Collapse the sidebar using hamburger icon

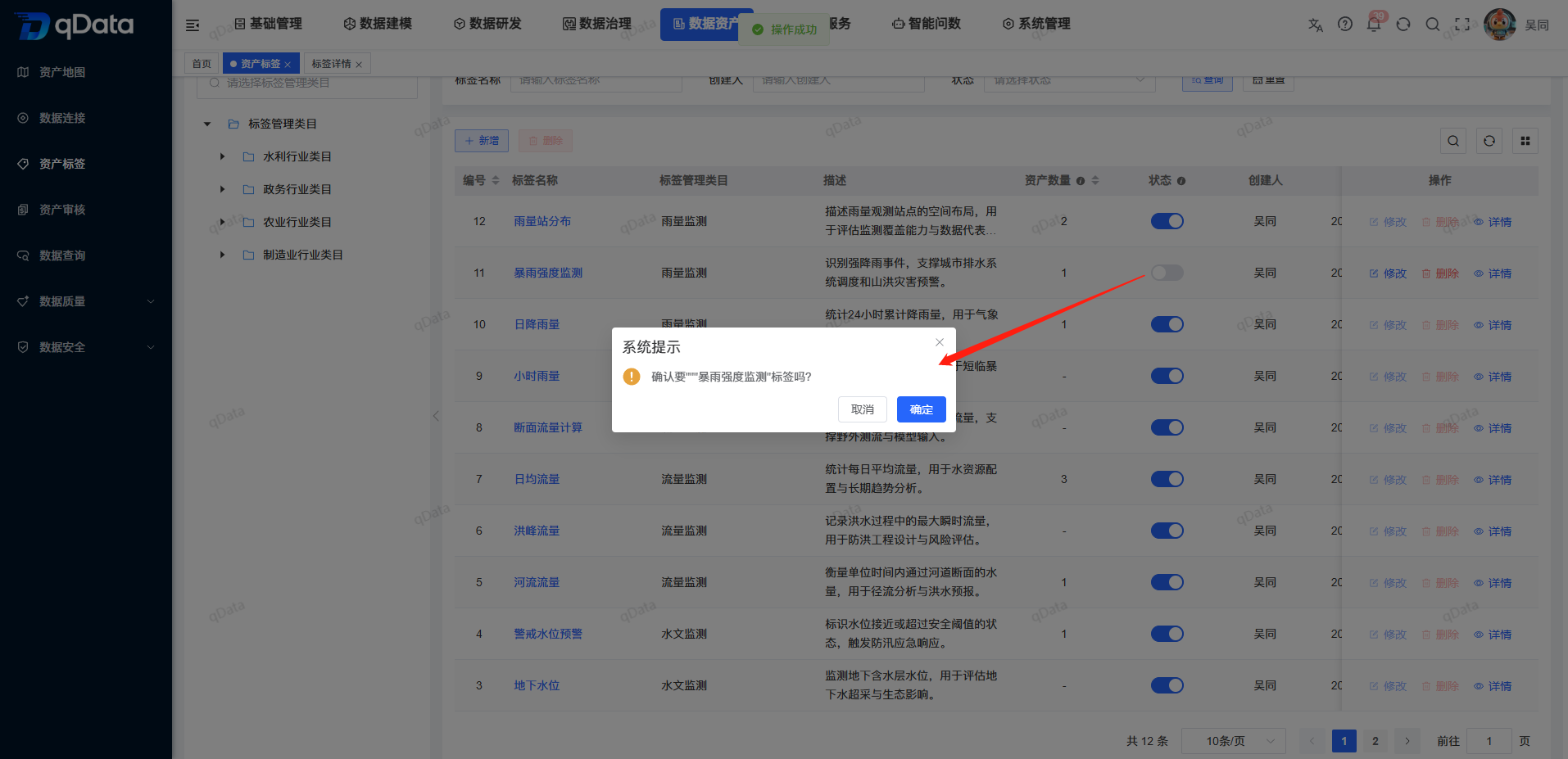coord(193,25)
